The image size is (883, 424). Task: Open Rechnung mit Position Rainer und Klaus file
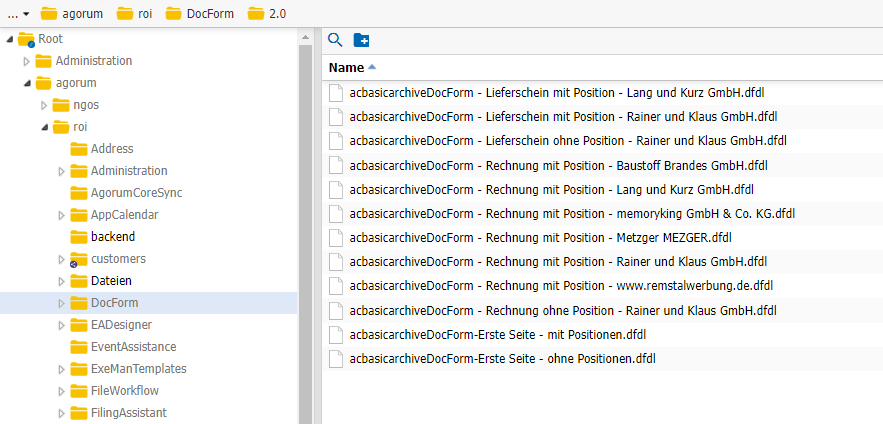(558, 262)
